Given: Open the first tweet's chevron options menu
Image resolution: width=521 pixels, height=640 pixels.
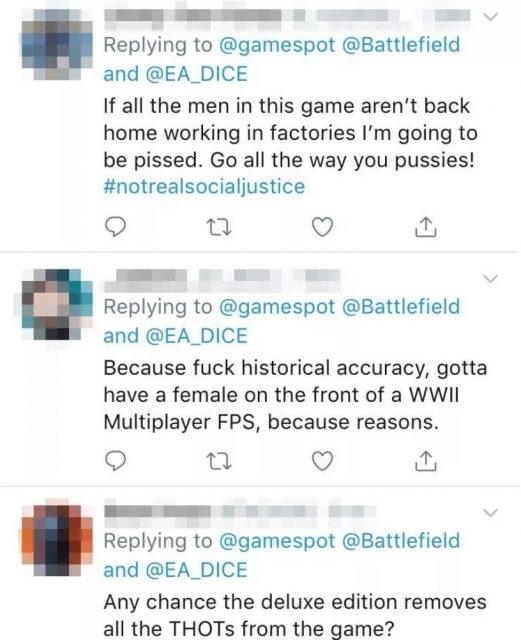Looking at the screenshot, I should [490, 17].
